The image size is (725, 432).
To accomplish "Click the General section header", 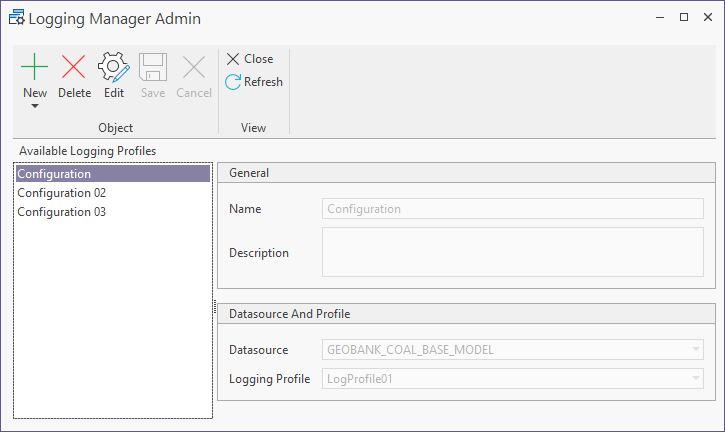I will coord(466,173).
